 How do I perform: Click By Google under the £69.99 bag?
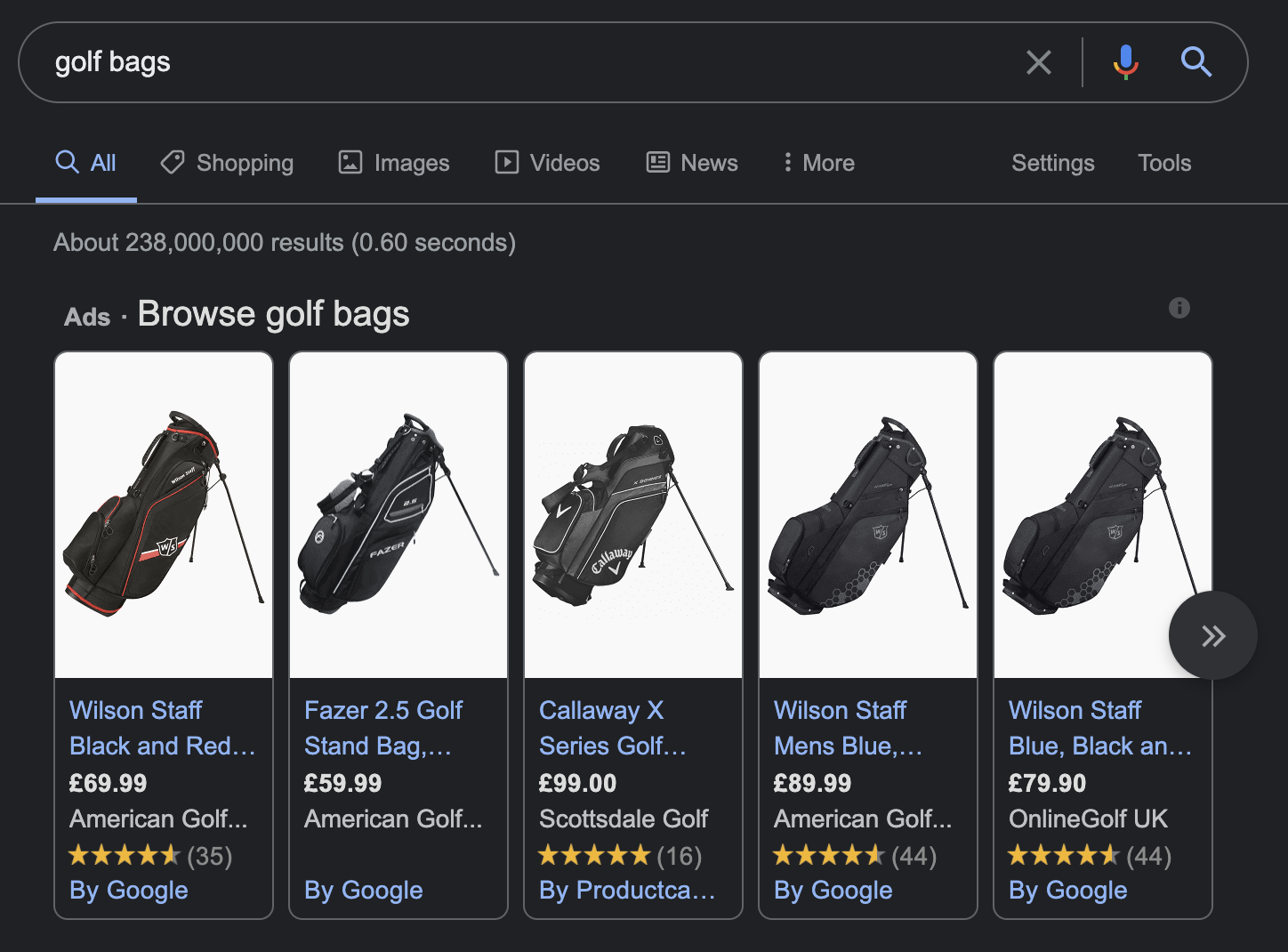click(x=129, y=891)
